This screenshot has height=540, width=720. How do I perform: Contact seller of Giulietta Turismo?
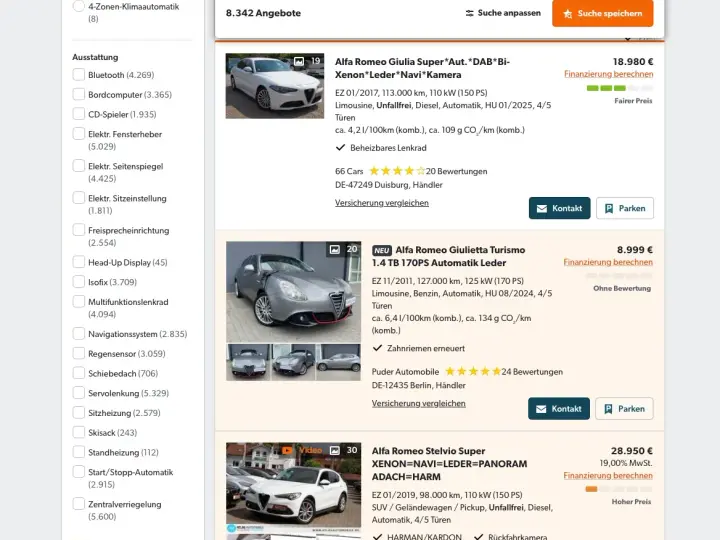(559, 409)
